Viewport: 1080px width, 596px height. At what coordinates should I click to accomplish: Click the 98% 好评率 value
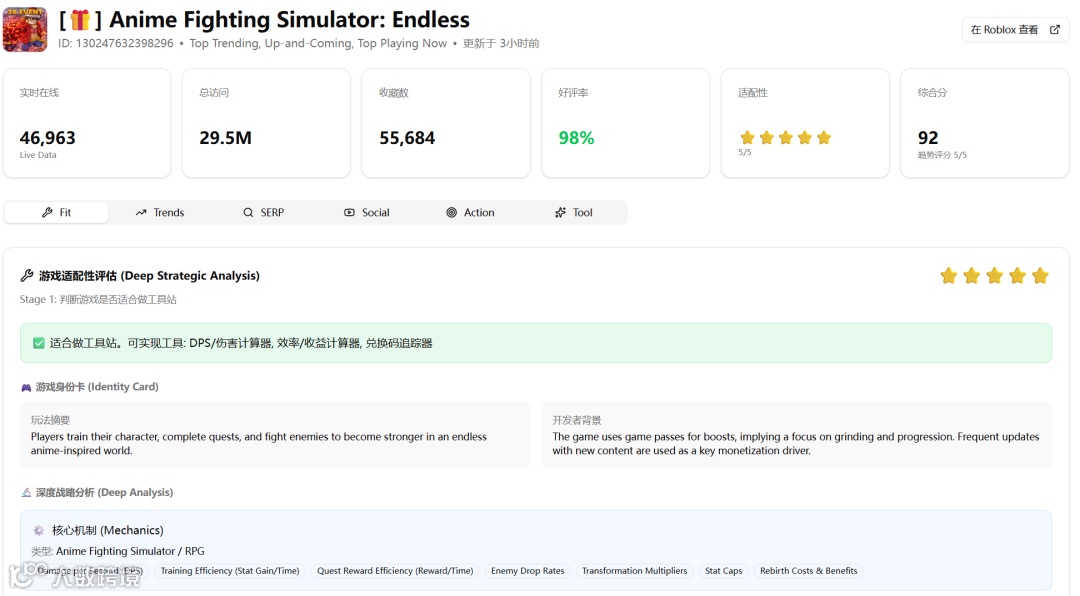click(x=576, y=138)
